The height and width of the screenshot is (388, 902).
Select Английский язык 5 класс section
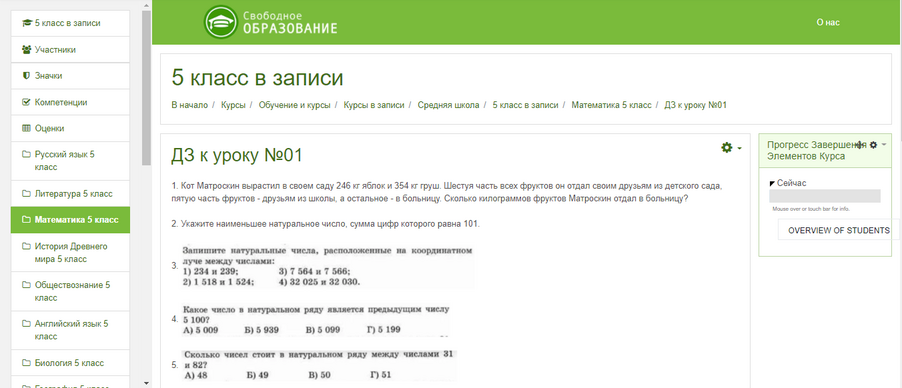[70, 330]
